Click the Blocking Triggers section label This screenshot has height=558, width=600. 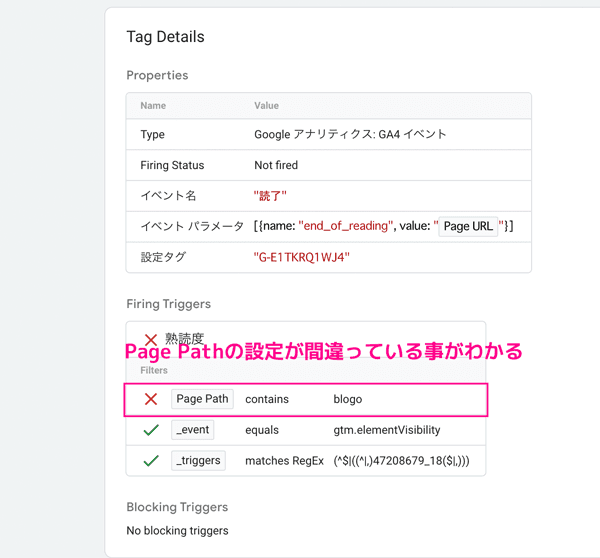tap(177, 507)
